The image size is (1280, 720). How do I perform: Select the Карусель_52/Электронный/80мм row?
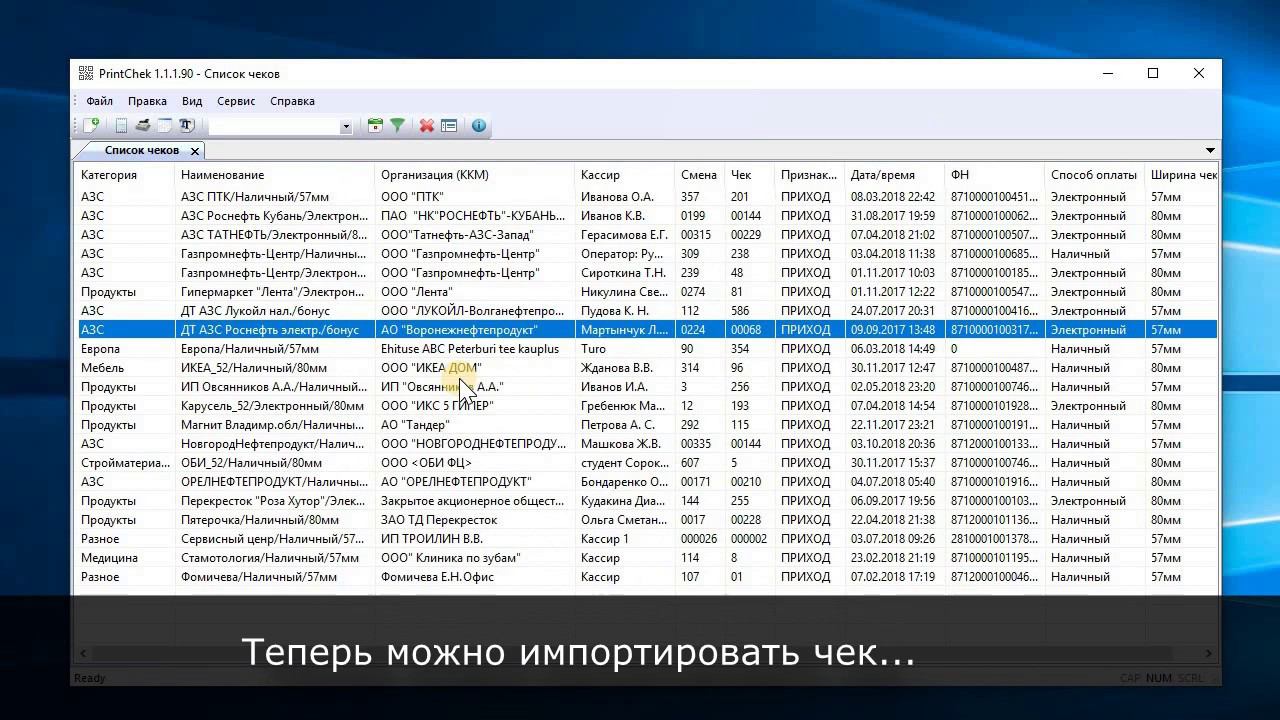tap(646, 406)
